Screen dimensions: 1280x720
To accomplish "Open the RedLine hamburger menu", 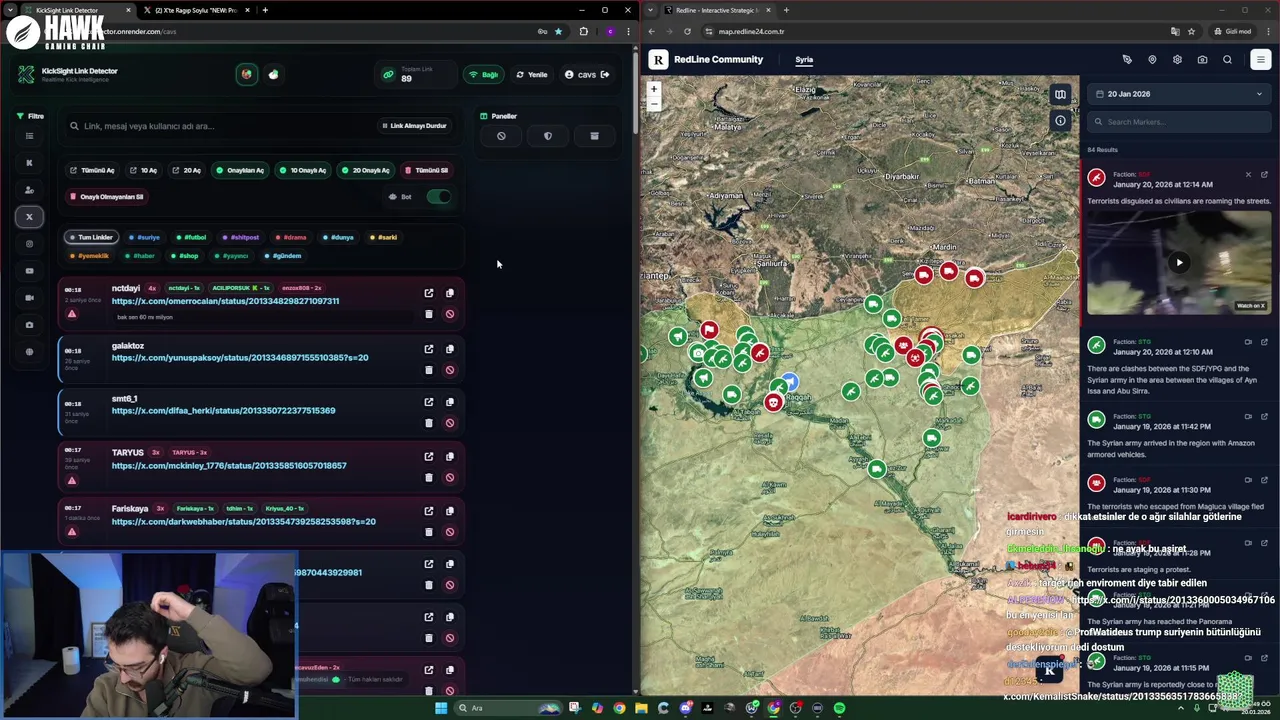I will tap(1260, 60).
